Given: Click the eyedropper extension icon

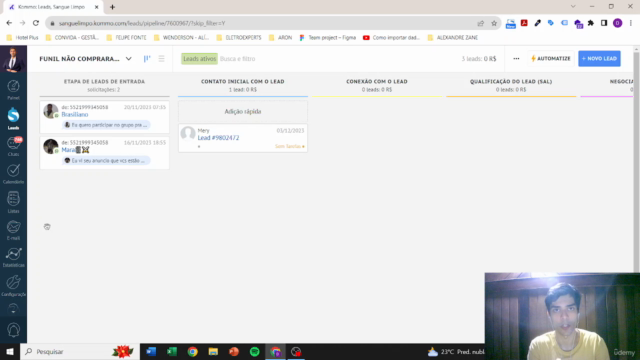Looking at the screenshot, I should [538, 23].
